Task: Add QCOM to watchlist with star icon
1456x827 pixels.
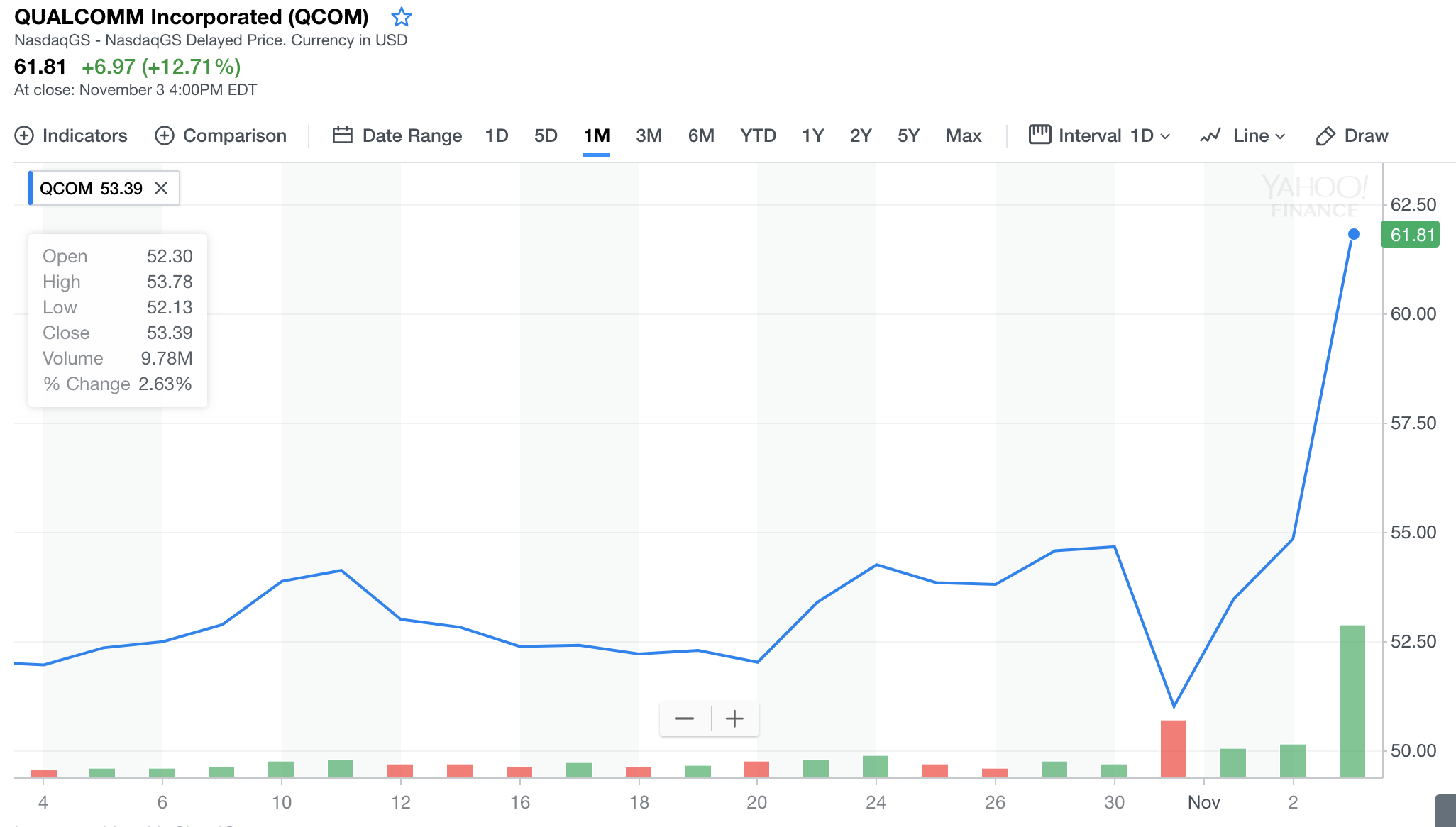Action: [402, 17]
